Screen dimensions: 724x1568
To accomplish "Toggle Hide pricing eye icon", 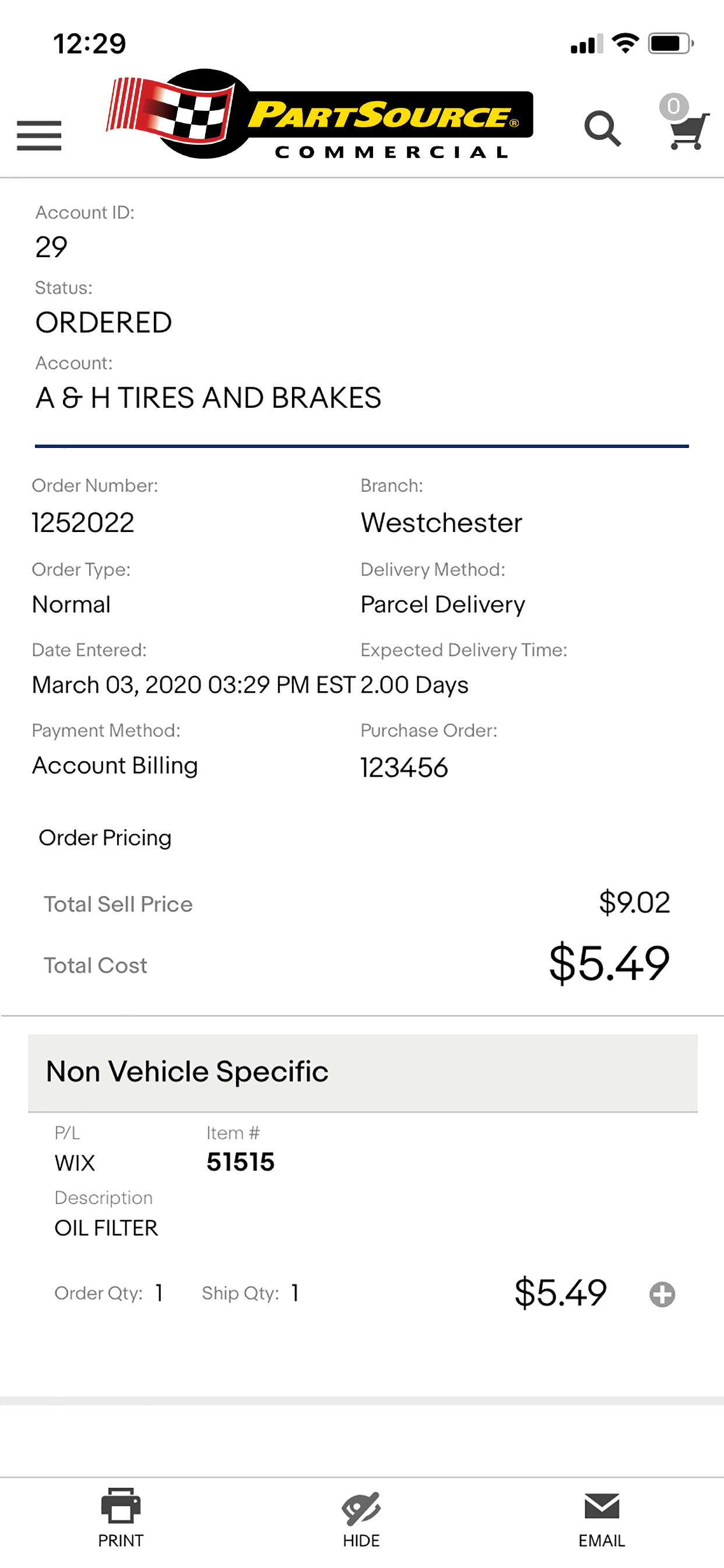I will (x=361, y=1508).
